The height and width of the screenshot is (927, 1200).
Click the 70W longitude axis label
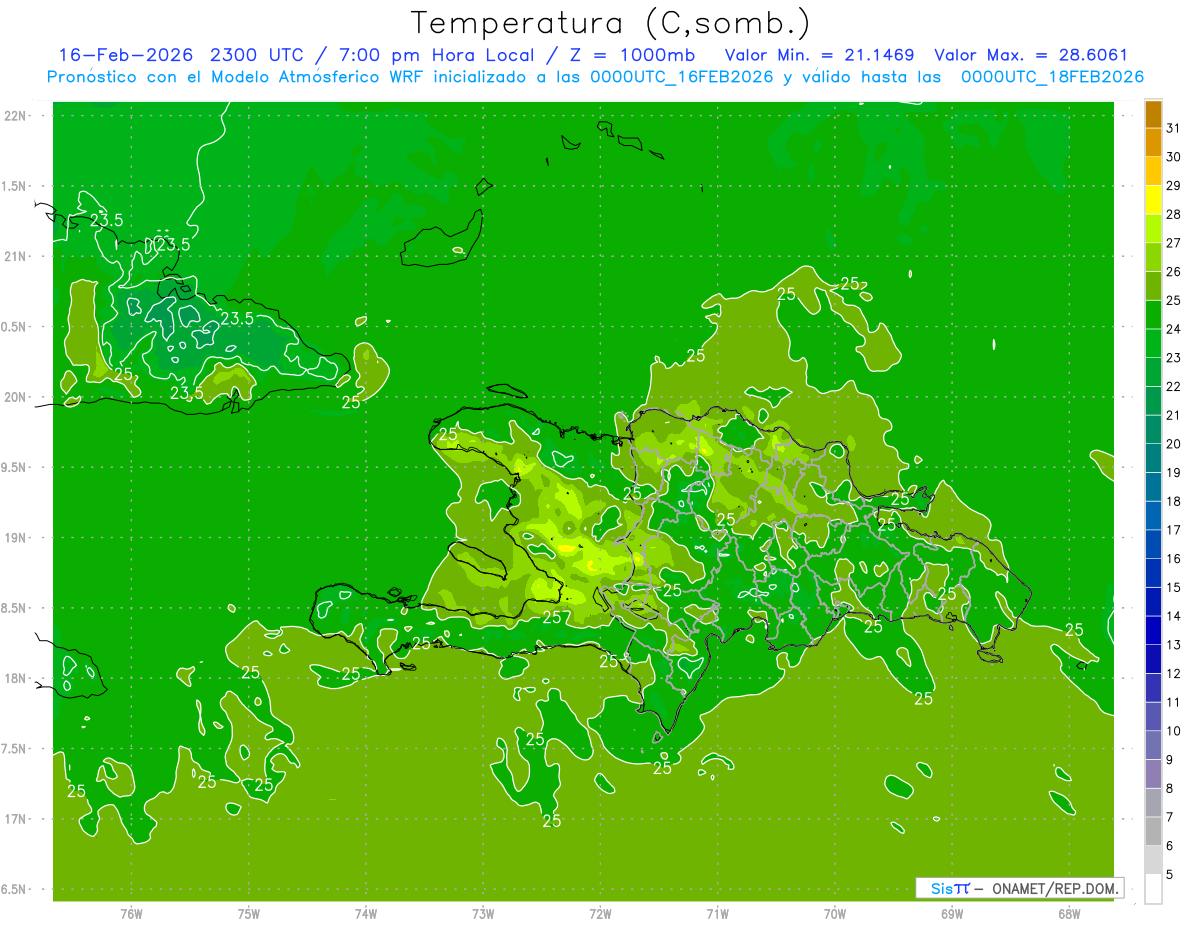pos(835,914)
